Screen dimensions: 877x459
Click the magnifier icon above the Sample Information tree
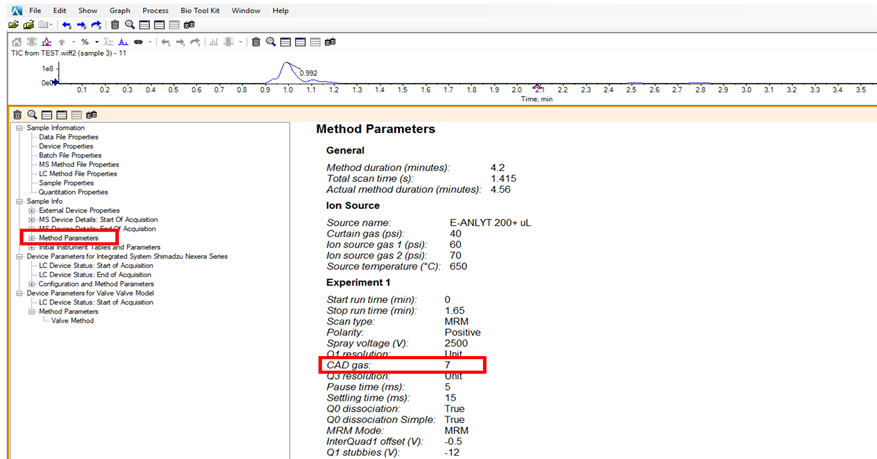point(31,115)
